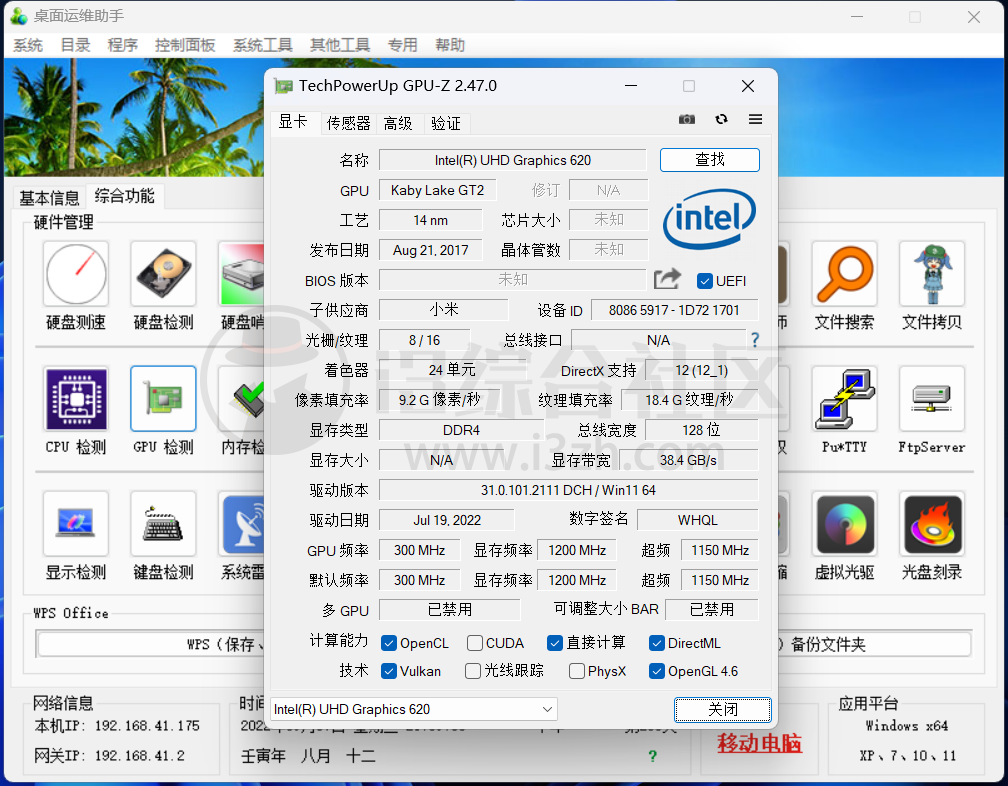Viewport: 1008px width, 786px height.
Task: Toggle the OpenGL 4.6 checkbox
Action: tap(656, 671)
